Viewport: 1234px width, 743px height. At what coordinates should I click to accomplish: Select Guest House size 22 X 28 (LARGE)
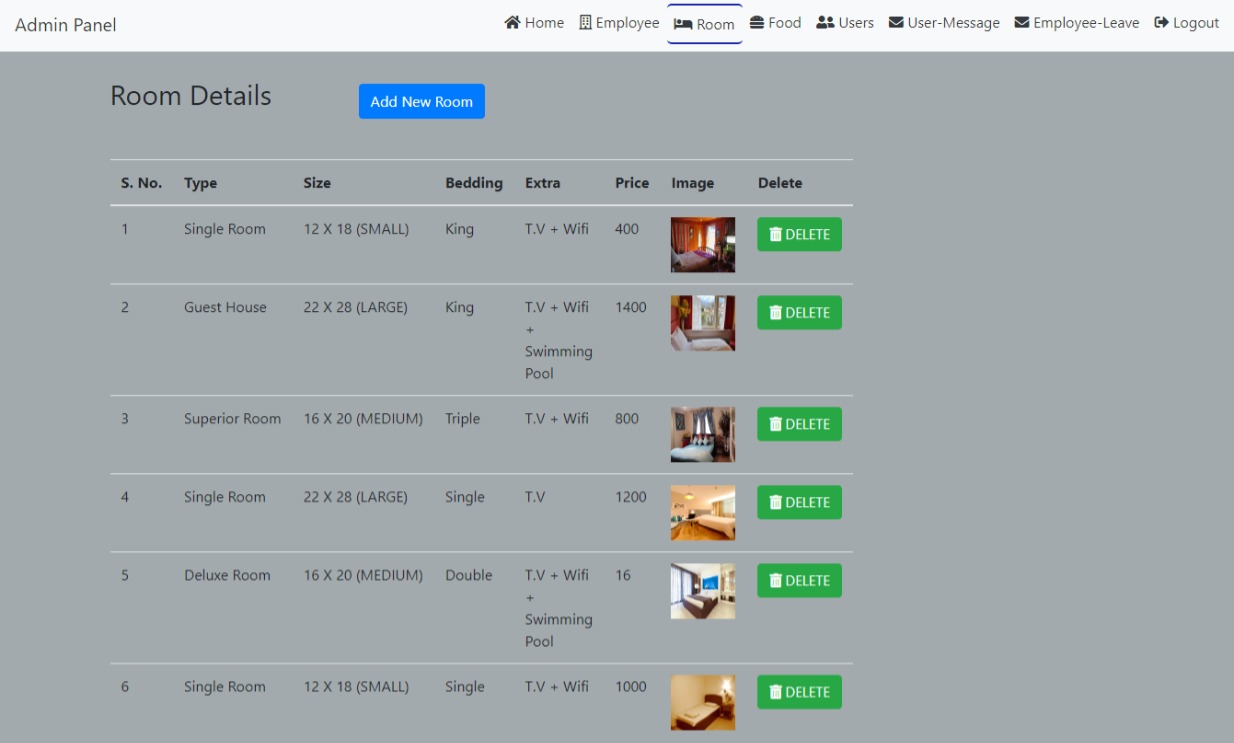(356, 307)
